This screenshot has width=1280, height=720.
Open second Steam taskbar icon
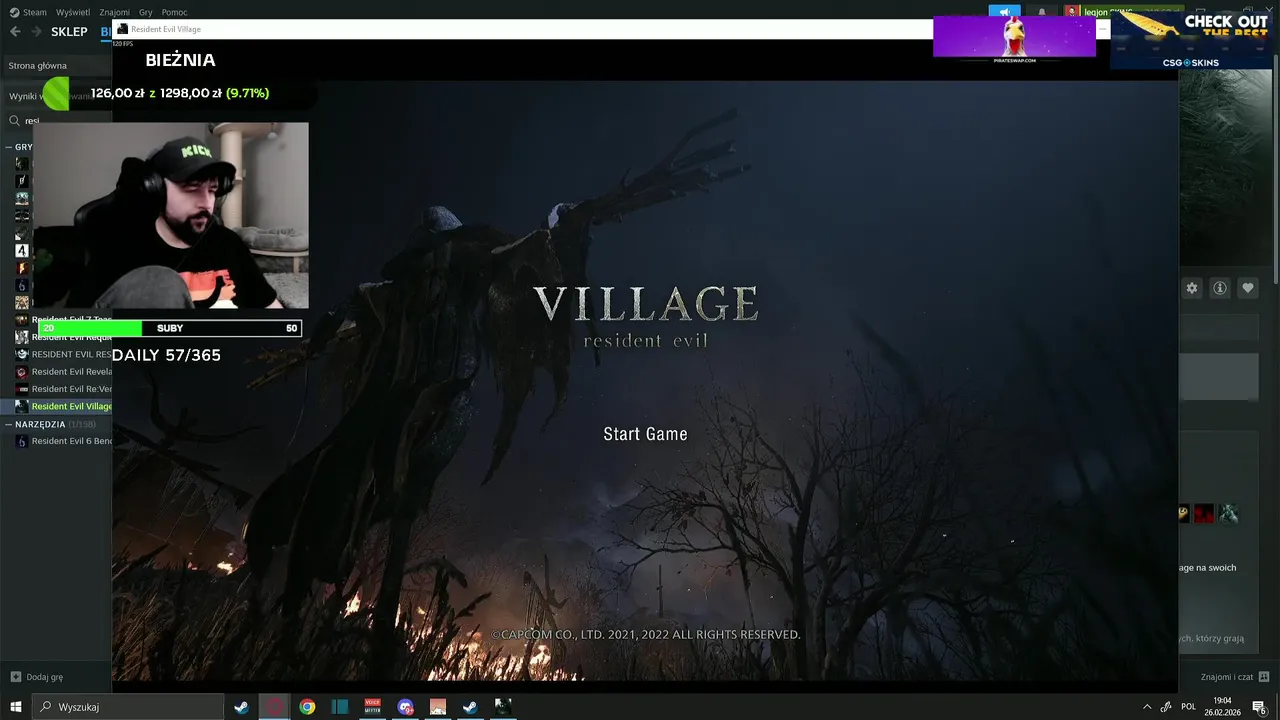tap(470, 707)
